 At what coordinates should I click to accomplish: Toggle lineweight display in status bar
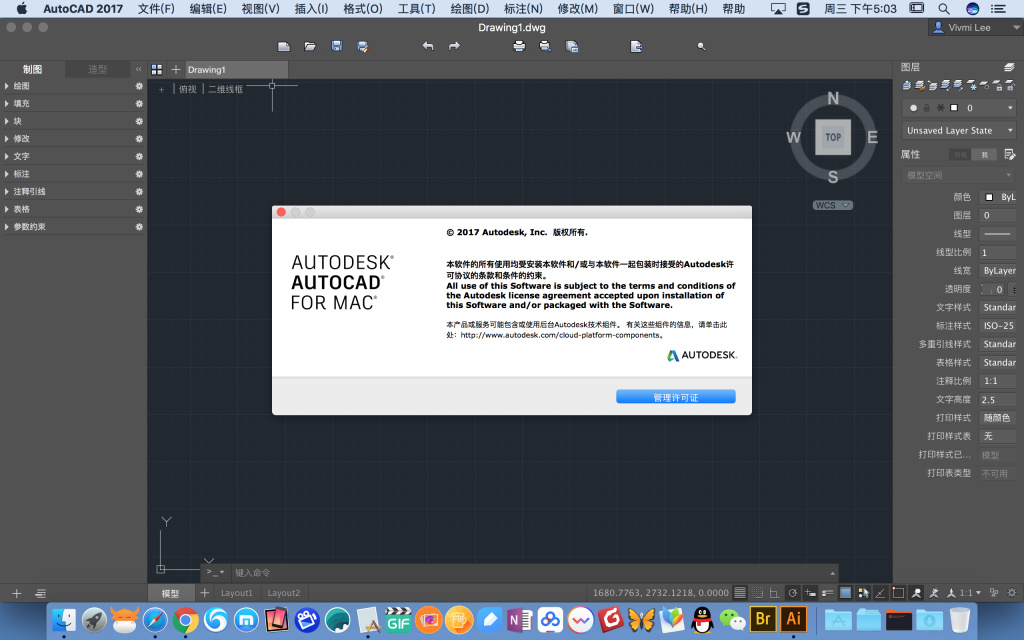coord(827,593)
